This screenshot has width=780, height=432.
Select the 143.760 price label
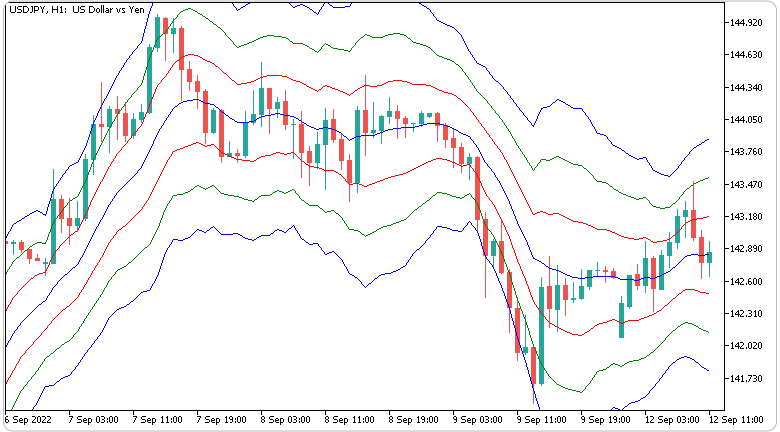point(746,152)
